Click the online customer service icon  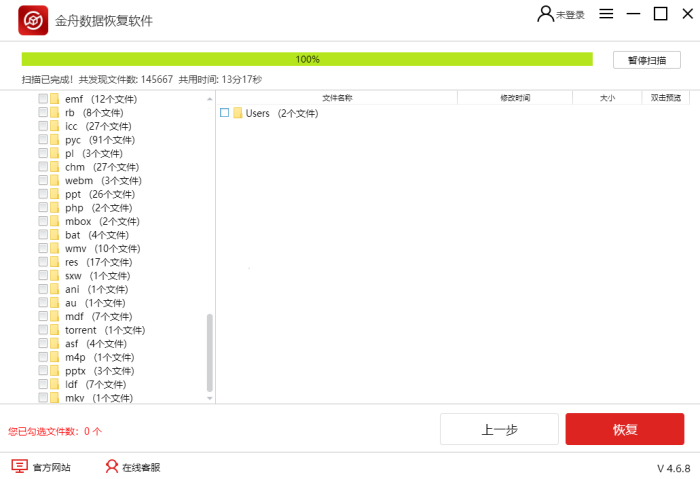(112, 467)
